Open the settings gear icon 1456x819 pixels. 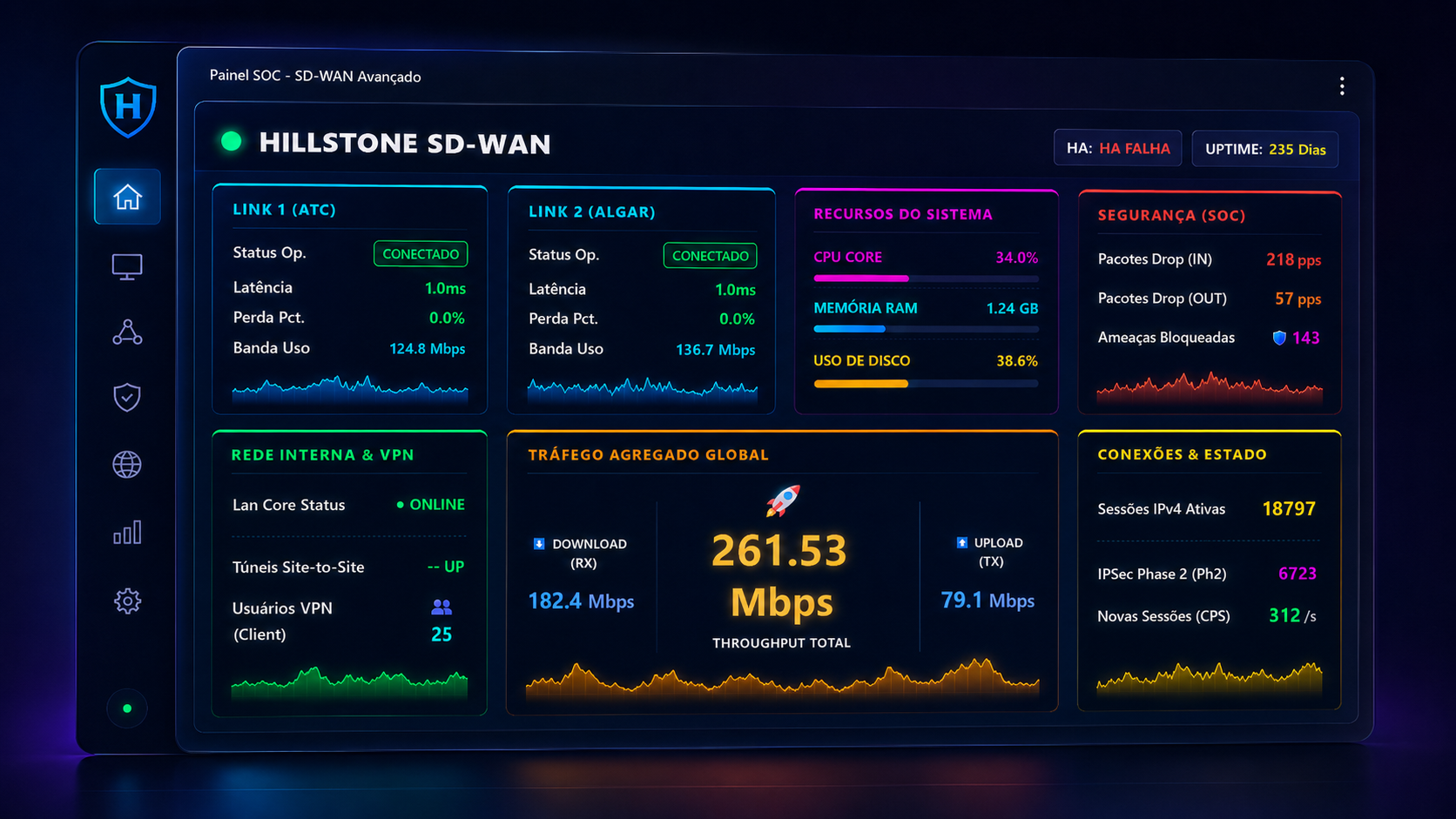(127, 601)
